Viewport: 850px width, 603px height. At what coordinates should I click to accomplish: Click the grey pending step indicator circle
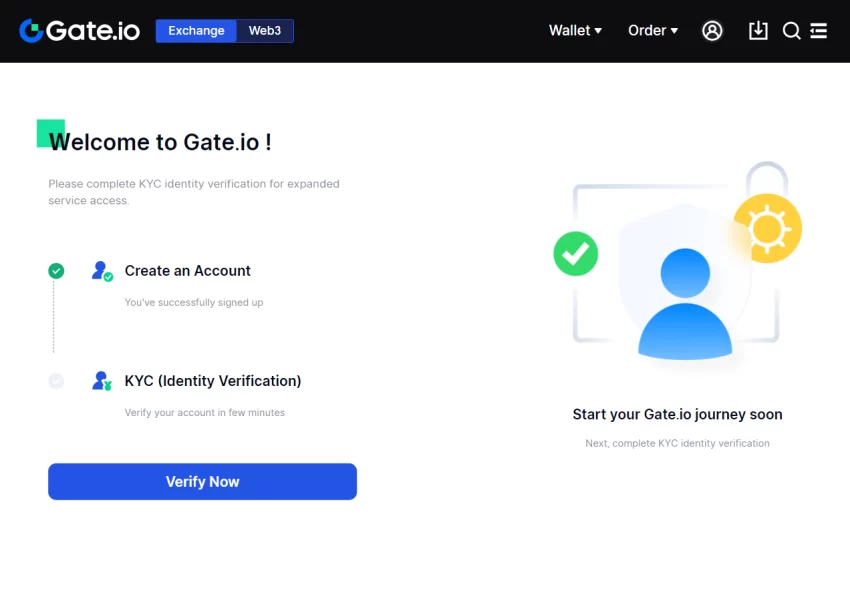[56, 381]
